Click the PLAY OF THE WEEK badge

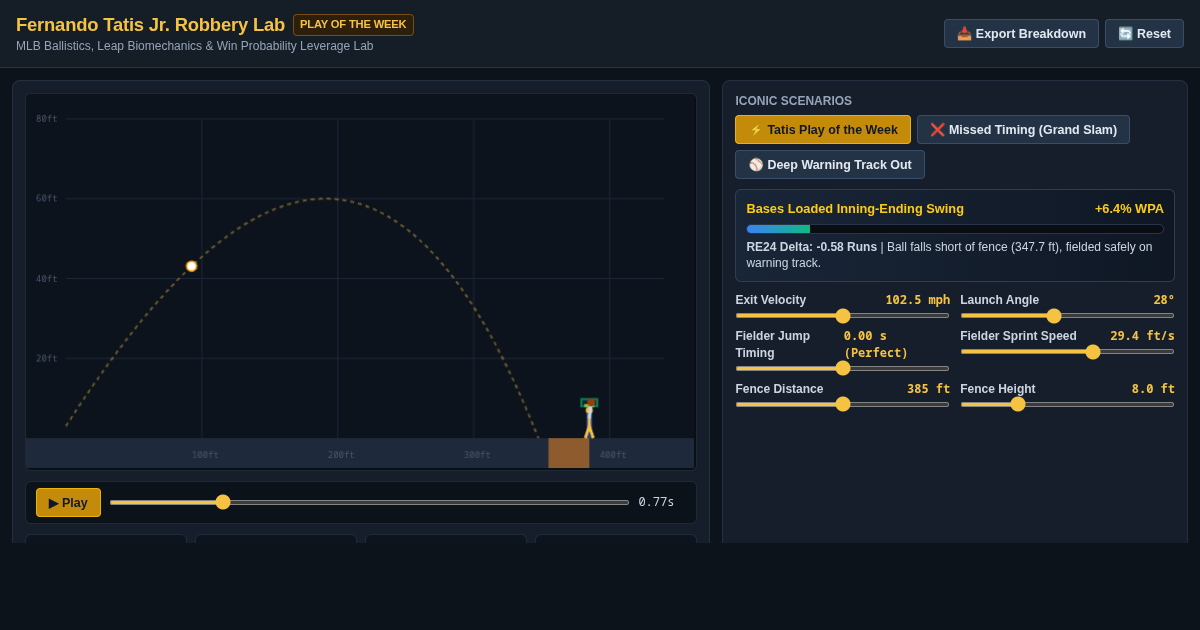353,24
